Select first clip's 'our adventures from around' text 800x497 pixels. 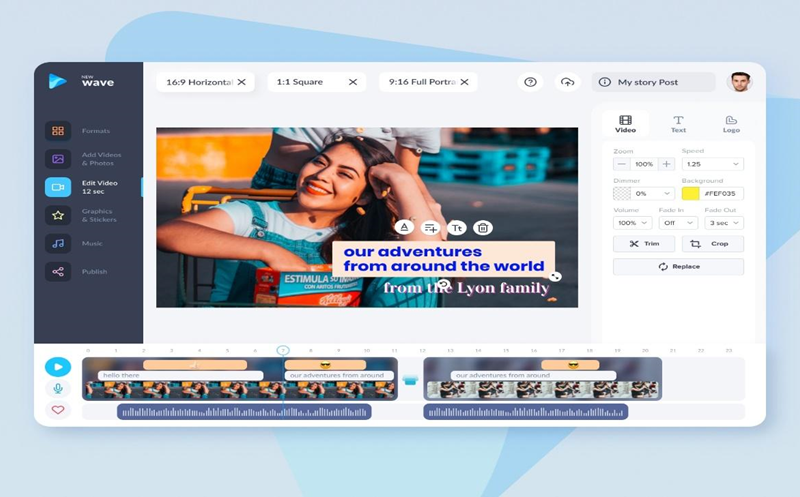[x=339, y=375]
